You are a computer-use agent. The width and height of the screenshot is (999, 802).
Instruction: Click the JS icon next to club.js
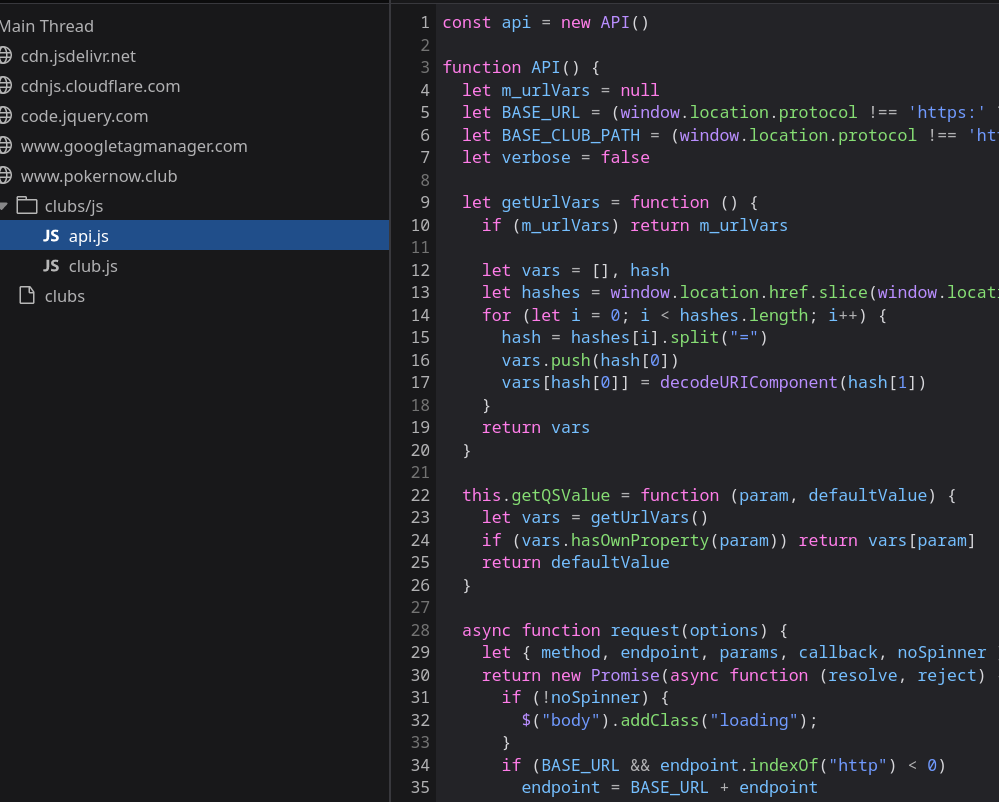pyautogui.click(x=52, y=266)
